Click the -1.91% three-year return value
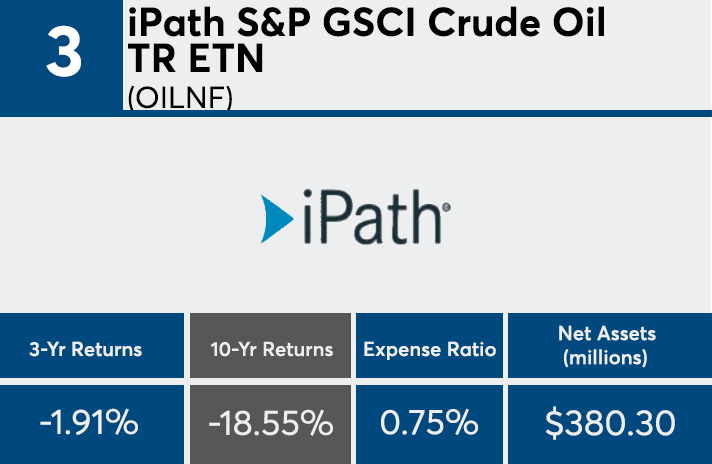The width and height of the screenshot is (712, 464). 91,423
